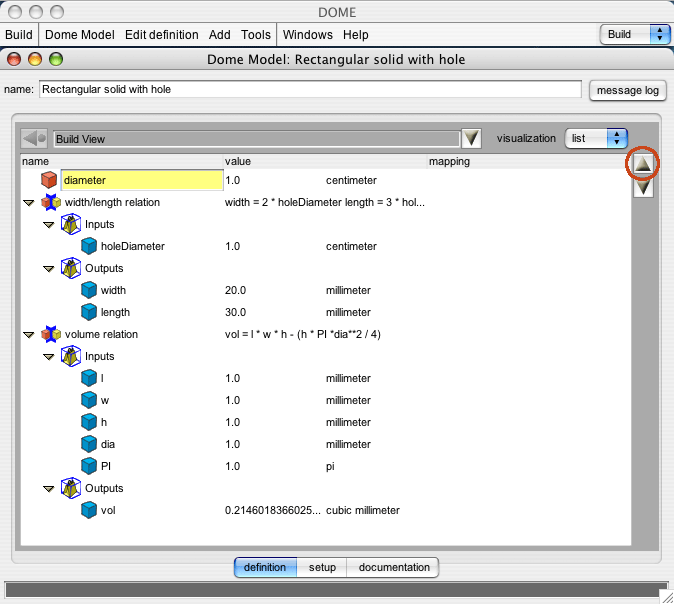Open the Tools menu

(x=256, y=34)
